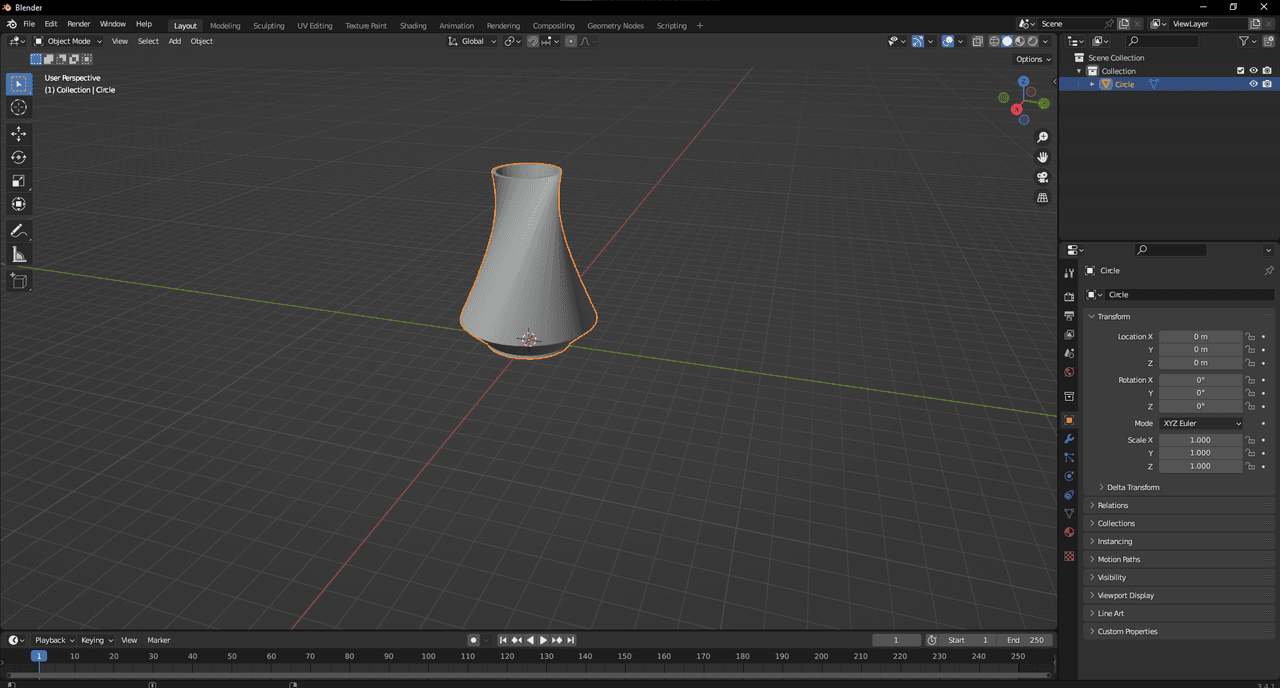Click frame 100 on the timeline
Screen dimensions: 1280x688
[x=428, y=656]
